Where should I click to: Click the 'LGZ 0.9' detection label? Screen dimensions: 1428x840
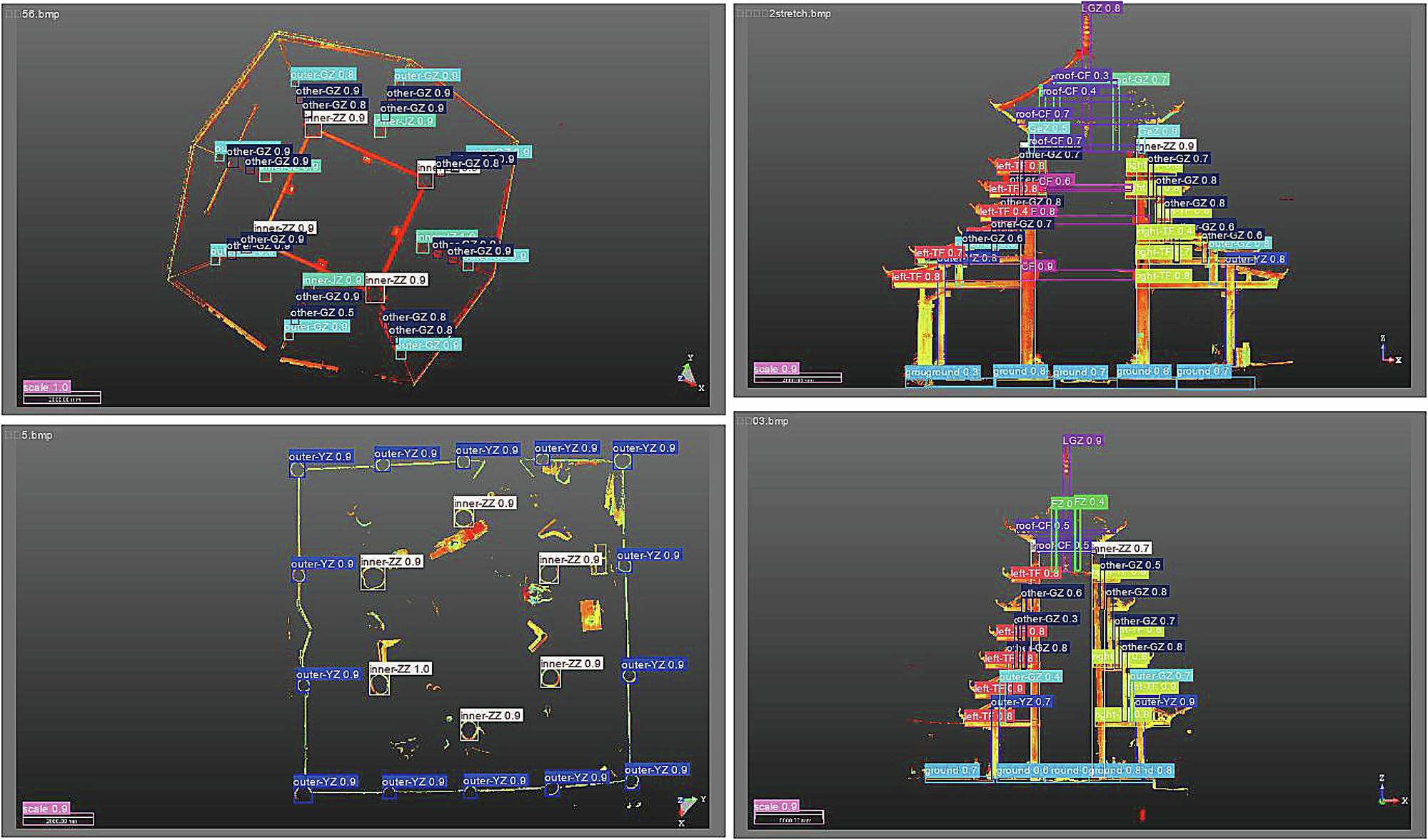coord(1082,440)
